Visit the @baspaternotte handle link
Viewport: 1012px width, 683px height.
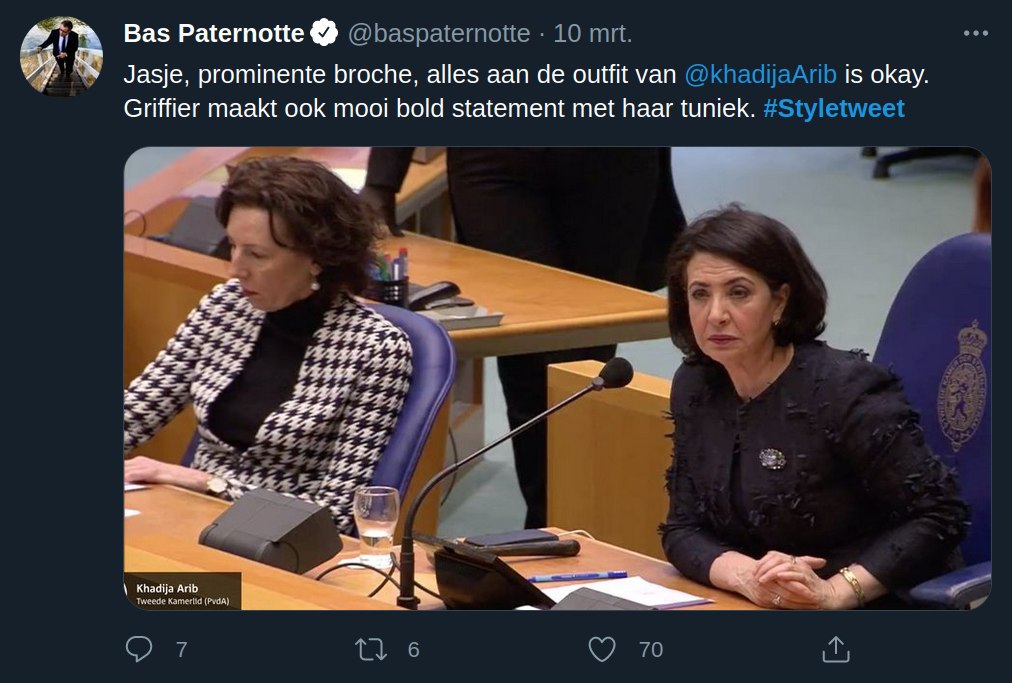point(439,34)
